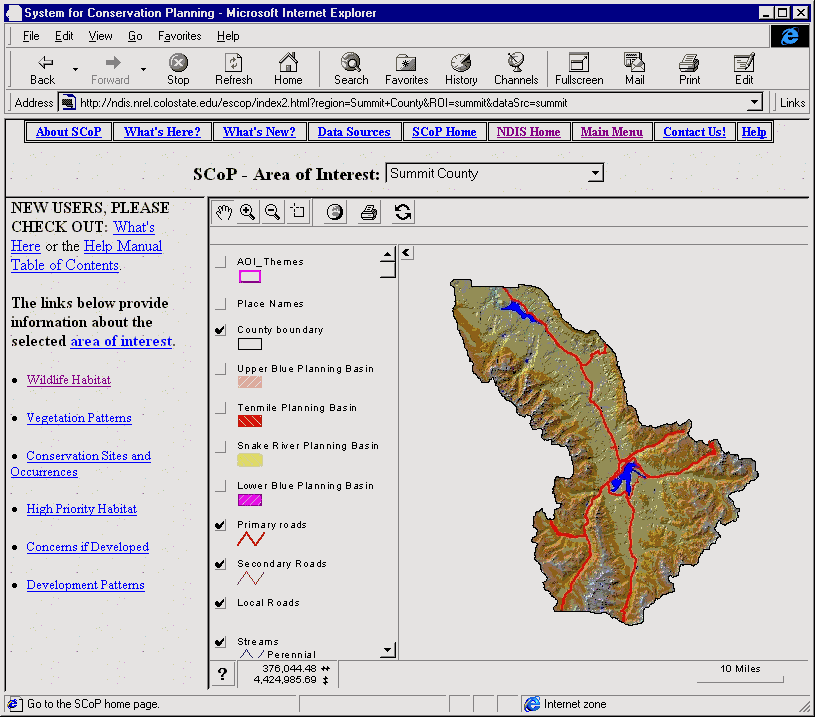Activate the zoom out magnifier tool
This screenshot has width=815, height=717.
tap(272, 212)
